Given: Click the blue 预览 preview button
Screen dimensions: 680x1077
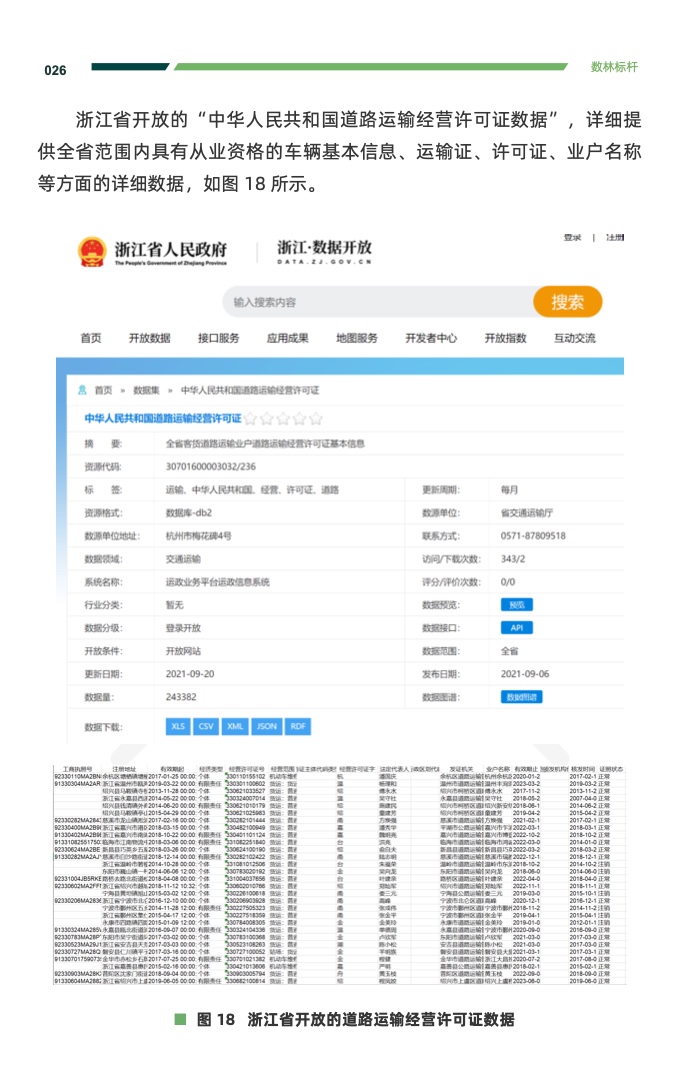Looking at the screenshot, I should tap(516, 605).
